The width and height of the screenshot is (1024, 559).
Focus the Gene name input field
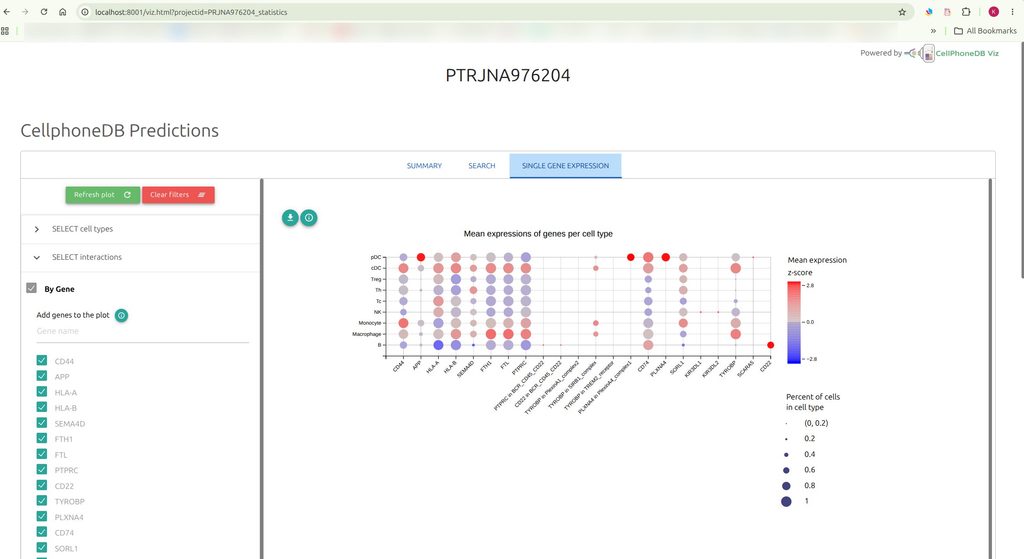[x=142, y=332]
